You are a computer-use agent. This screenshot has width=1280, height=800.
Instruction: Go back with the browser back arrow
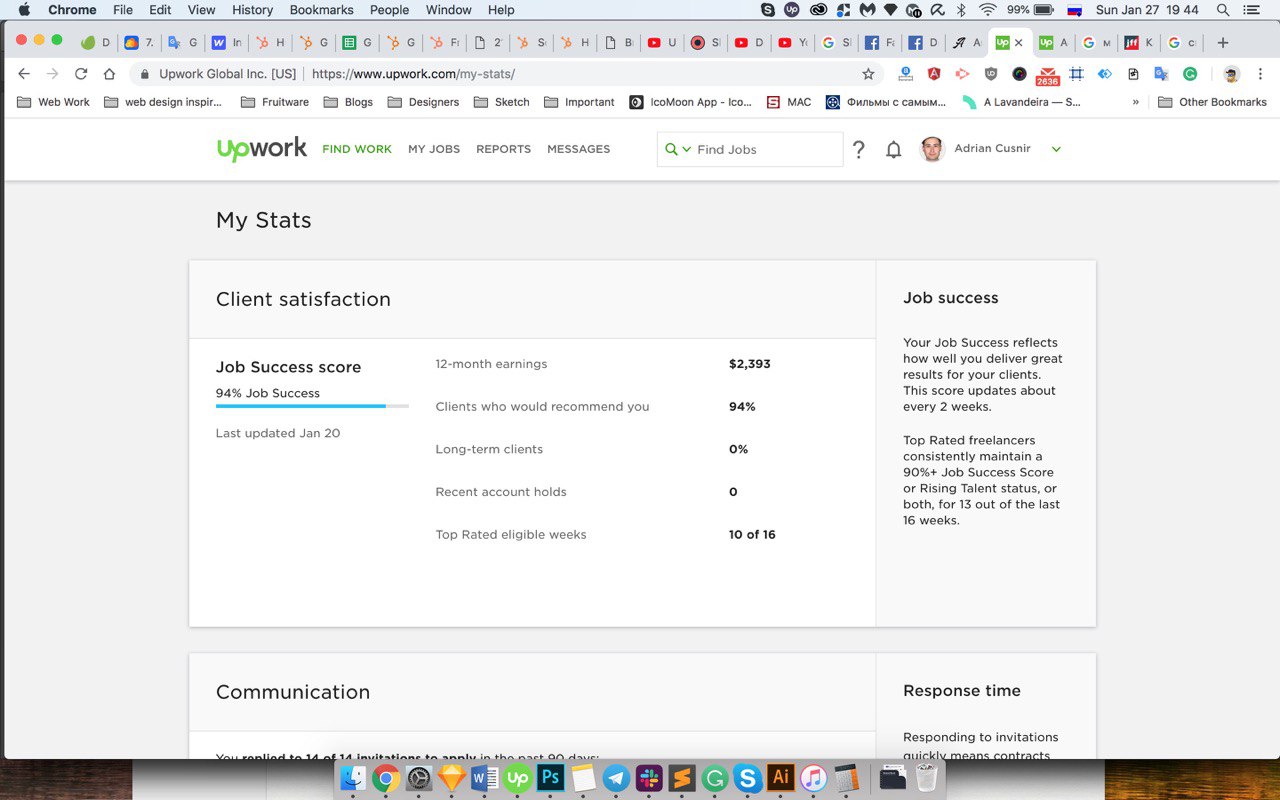(24, 74)
